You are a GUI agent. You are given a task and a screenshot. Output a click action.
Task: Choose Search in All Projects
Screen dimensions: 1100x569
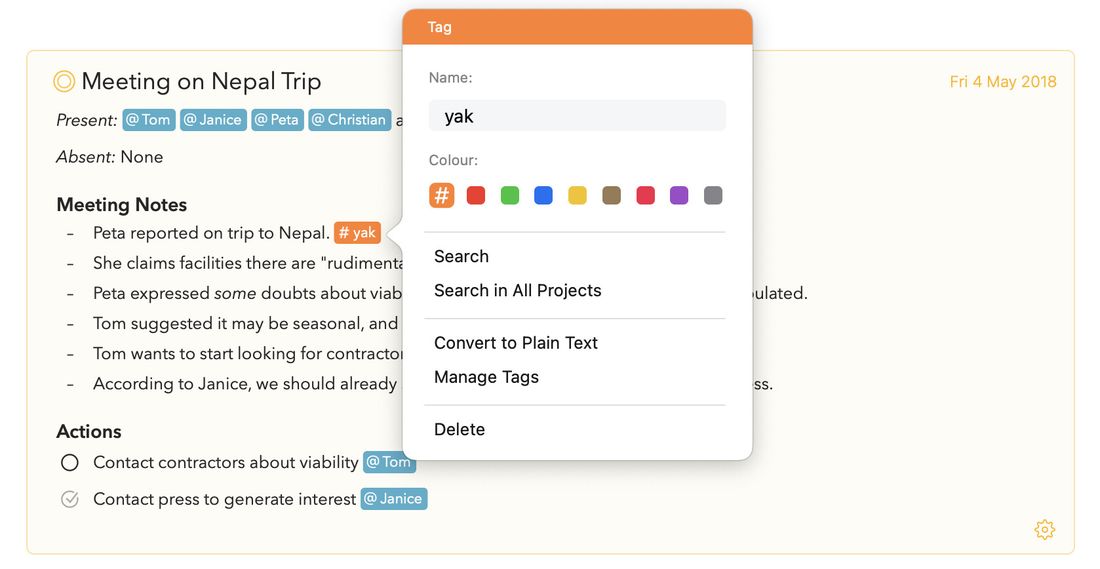pos(518,290)
